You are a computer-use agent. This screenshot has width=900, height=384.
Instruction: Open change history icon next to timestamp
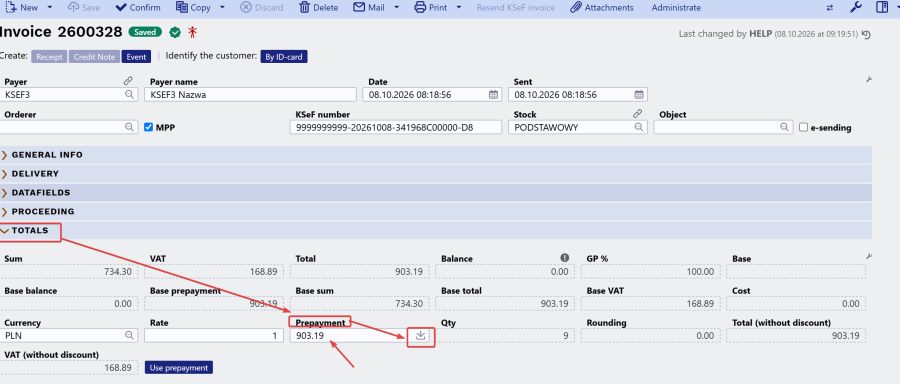(866, 34)
